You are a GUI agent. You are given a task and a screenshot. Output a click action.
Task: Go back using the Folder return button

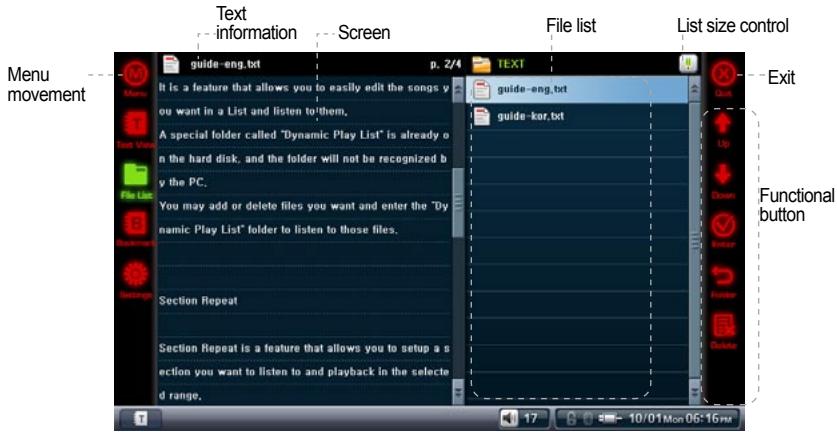(x=723, y=277)
